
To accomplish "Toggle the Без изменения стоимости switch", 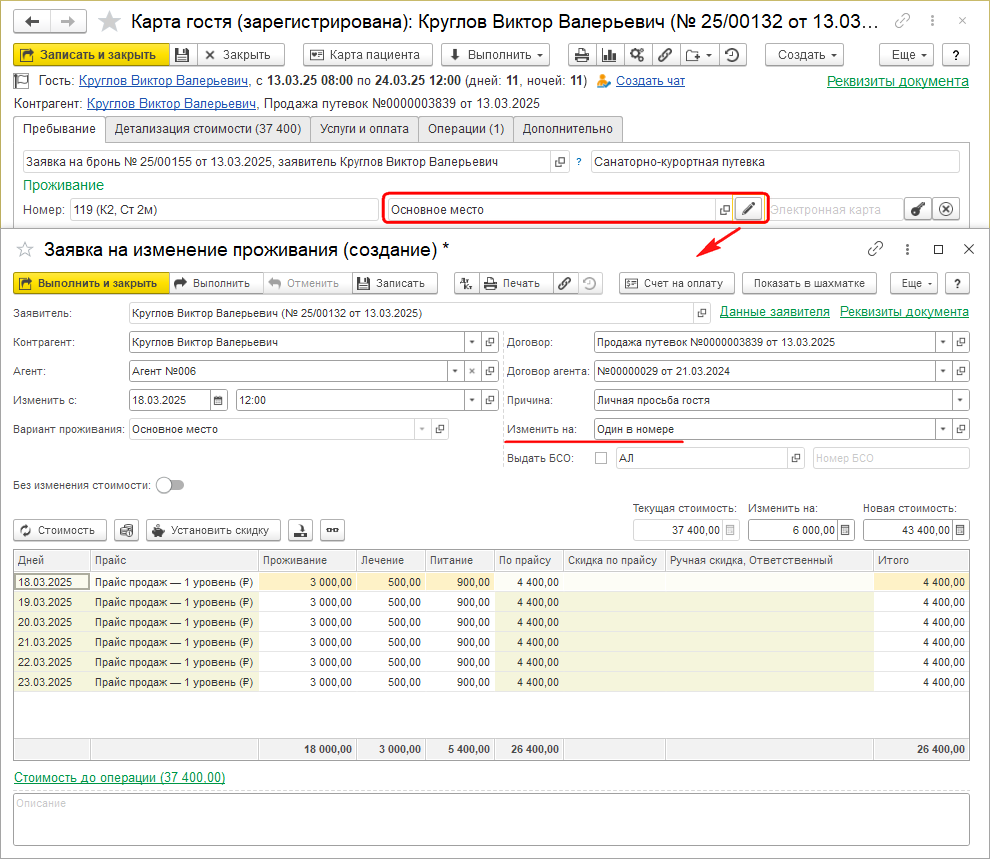I will point(170,485).
